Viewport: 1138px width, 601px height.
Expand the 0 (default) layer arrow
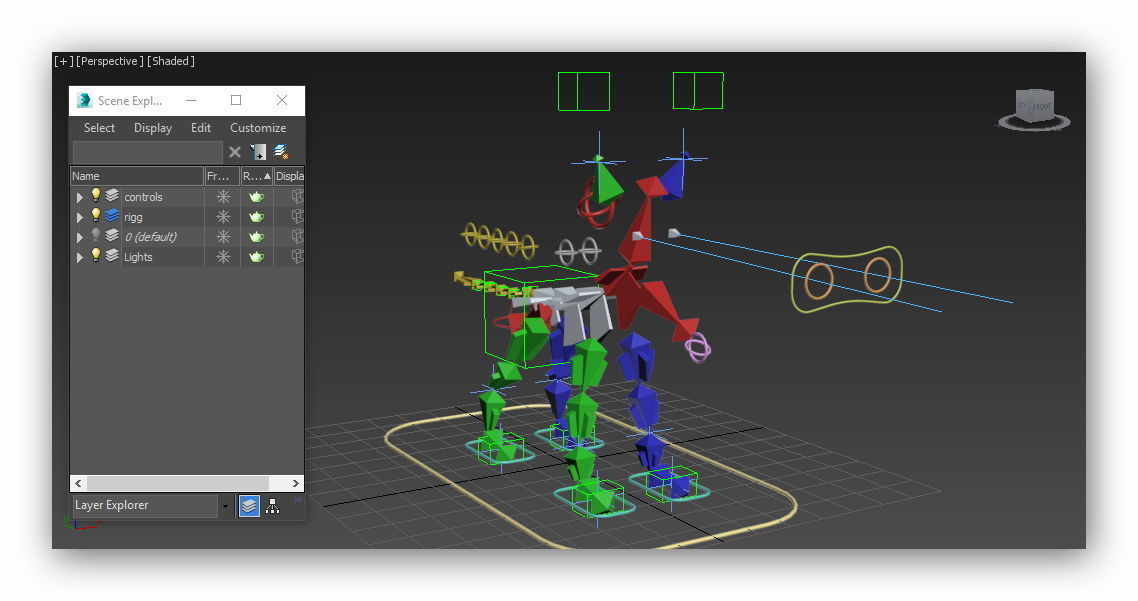click(x=80, y=237)
